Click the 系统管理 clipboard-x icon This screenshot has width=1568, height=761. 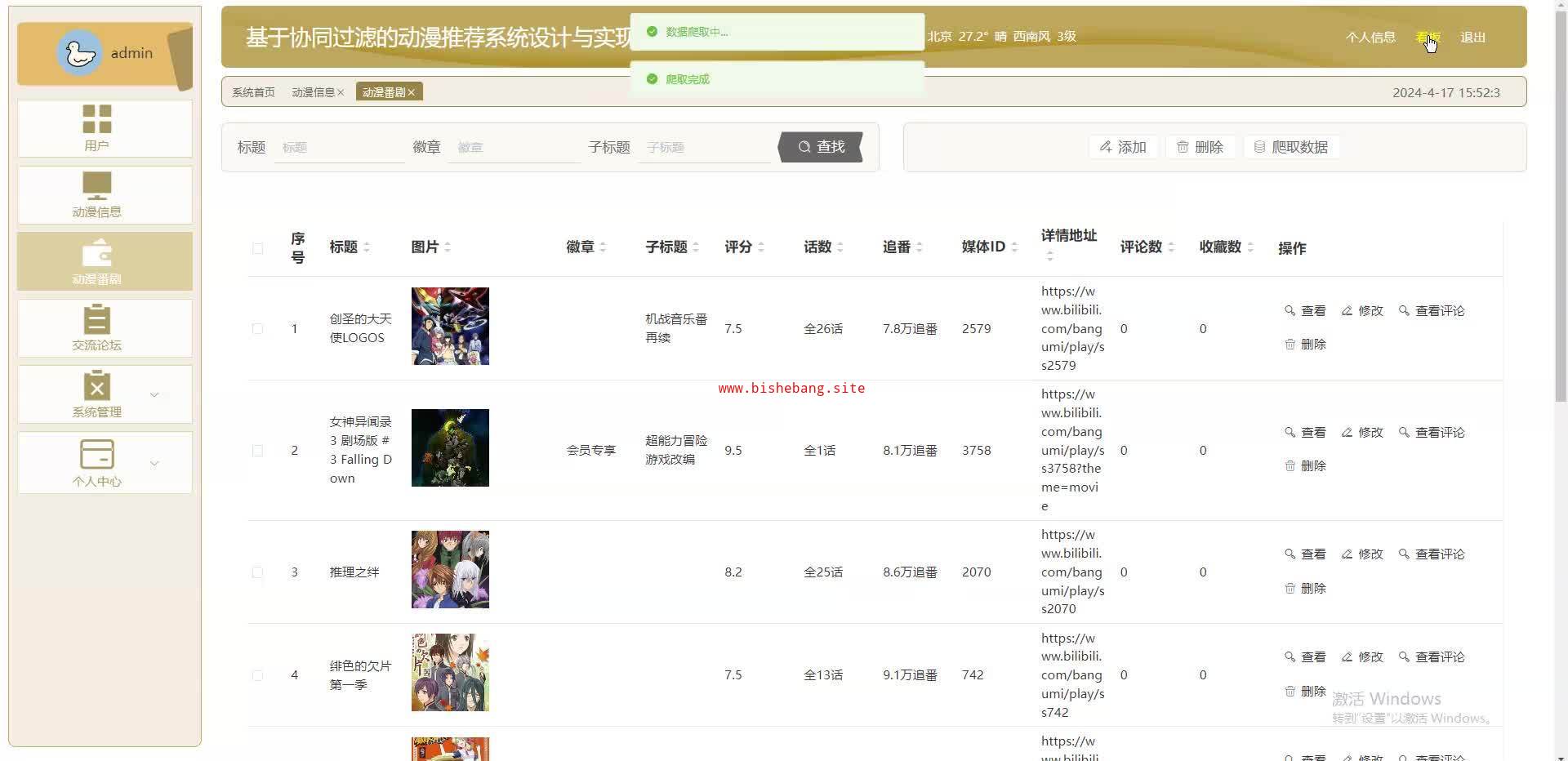(x=96, y=385)
